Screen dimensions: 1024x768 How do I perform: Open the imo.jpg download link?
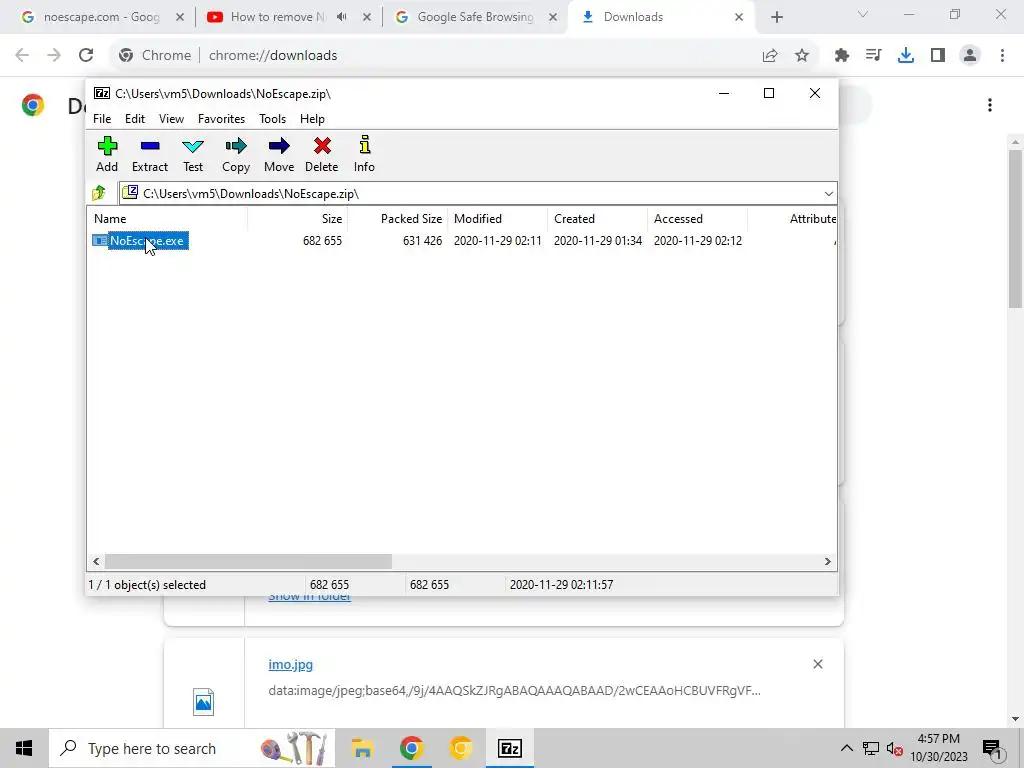click(x=291, y=665)
